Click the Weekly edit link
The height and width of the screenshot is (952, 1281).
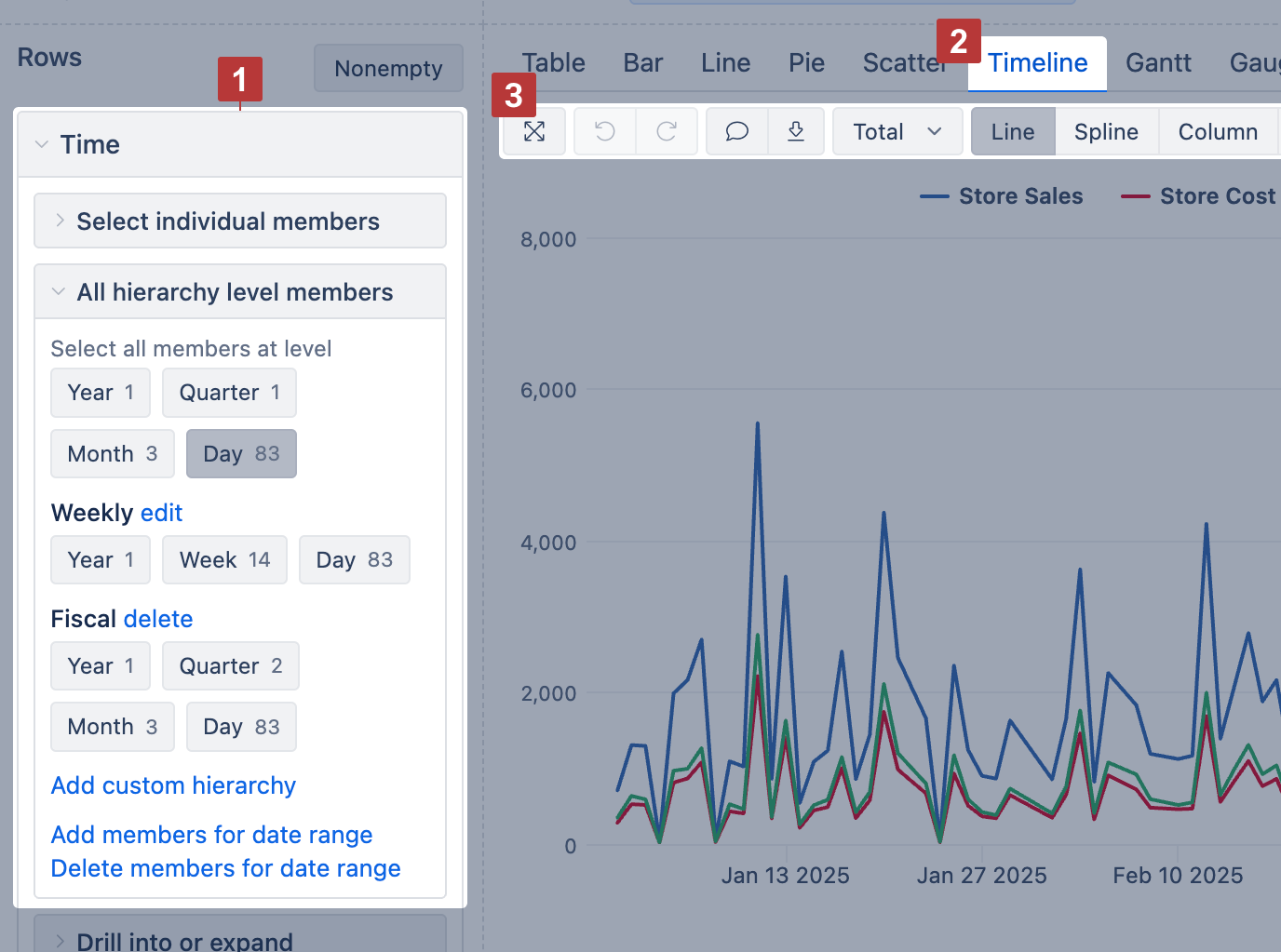pyautogui.click(x=161, y=513)
